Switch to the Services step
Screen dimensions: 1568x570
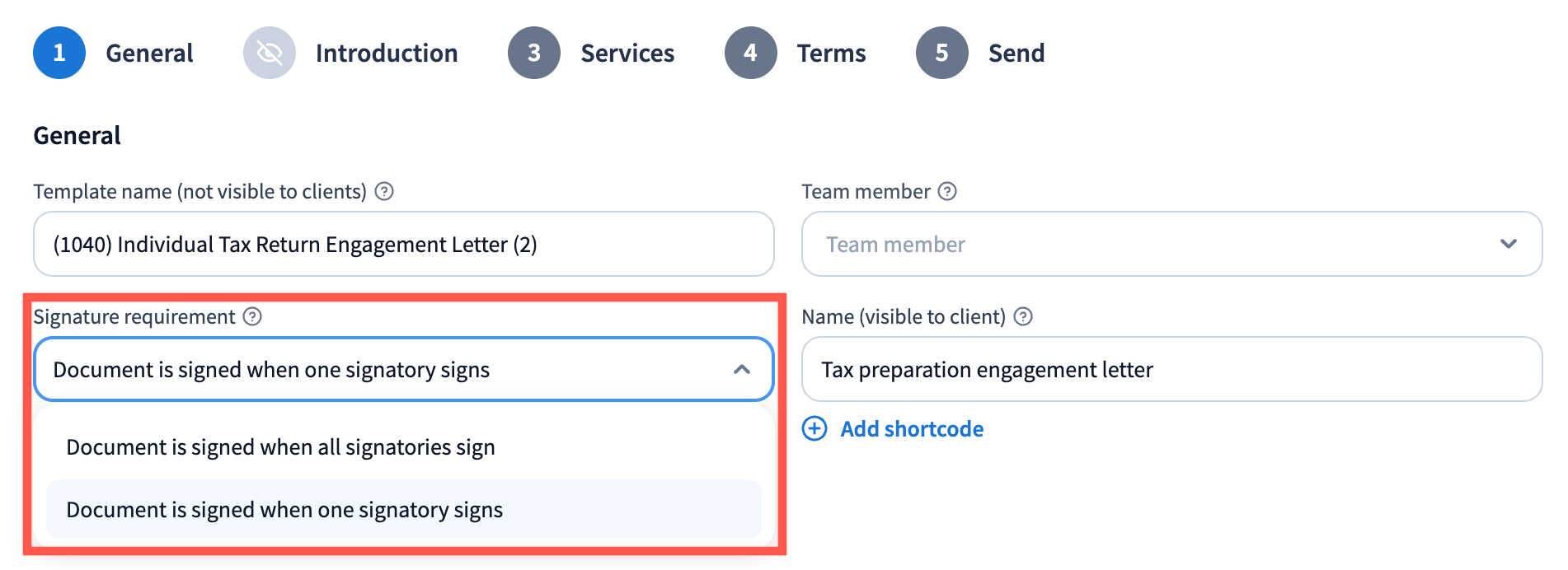(627, 53)
